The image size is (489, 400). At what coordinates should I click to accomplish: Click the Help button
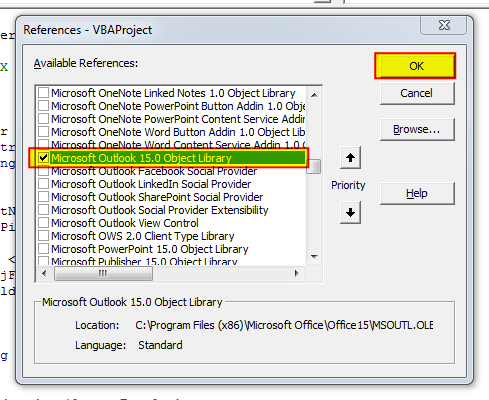(x=417, y=193)
